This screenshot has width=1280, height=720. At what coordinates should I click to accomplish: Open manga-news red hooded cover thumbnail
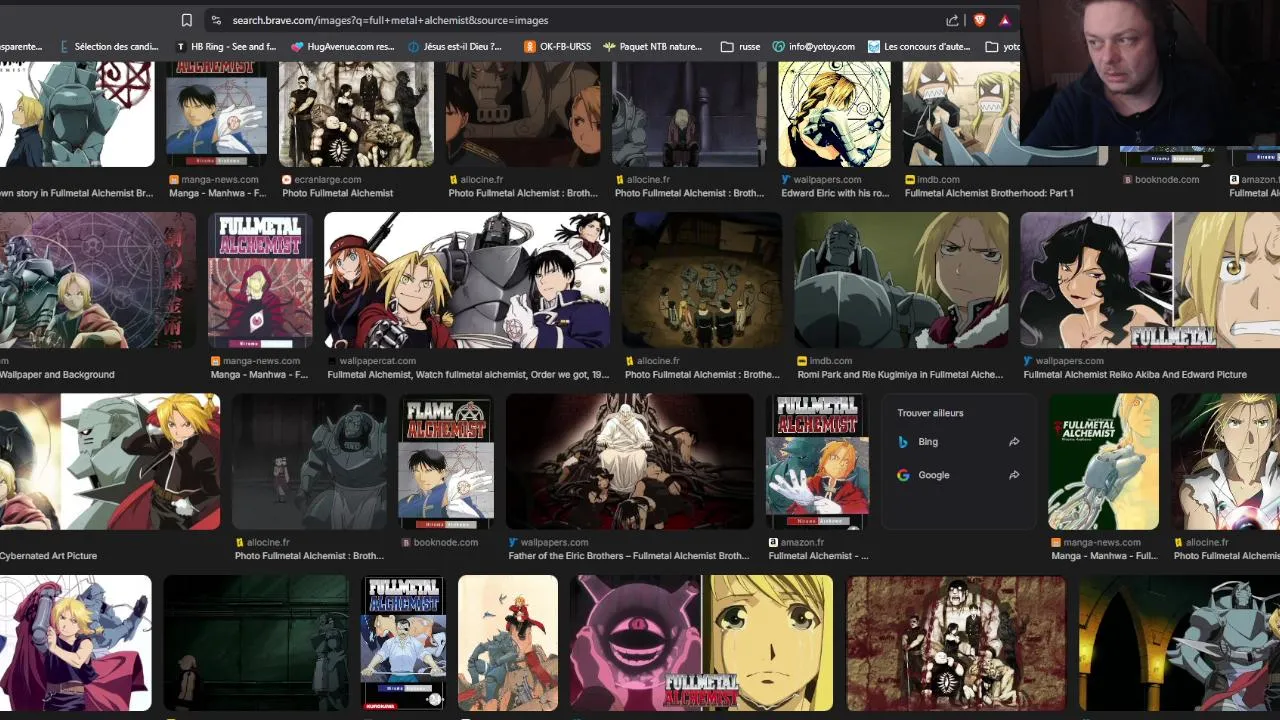[260, 280]
